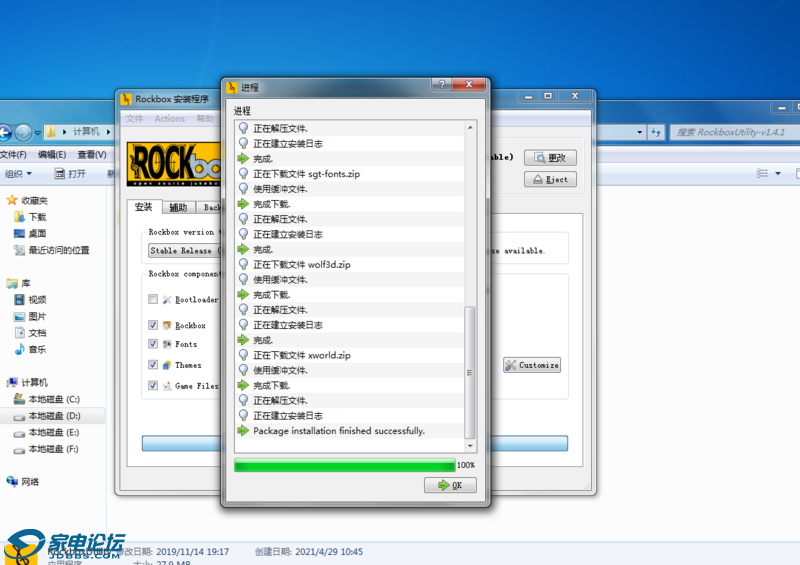Viewport: 800px width, 565px height.
Task: Open the view options dropdown arrow in Explorer
Action: (x=778, y=174)
